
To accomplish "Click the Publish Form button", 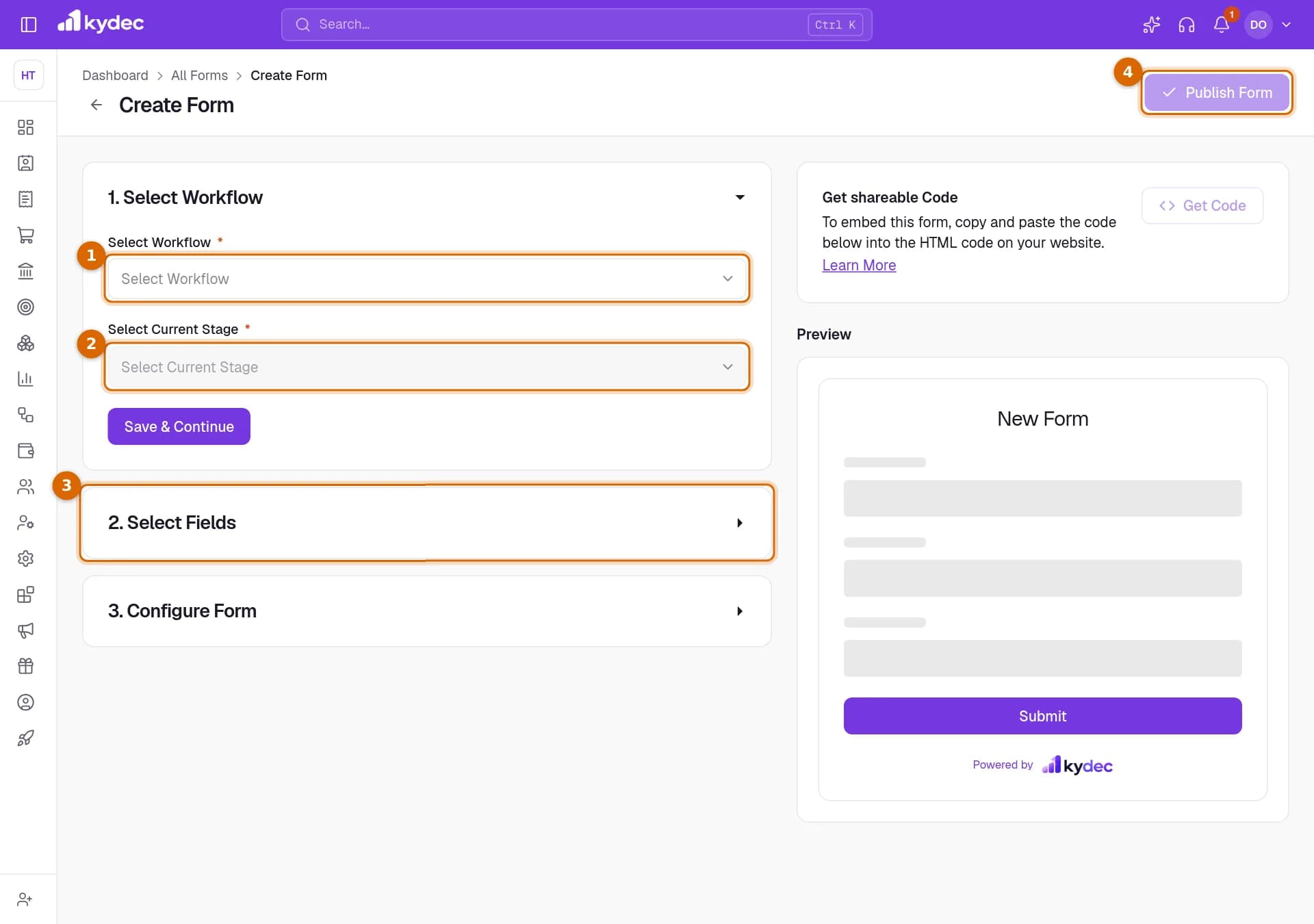I will [x=1217, y=92].
